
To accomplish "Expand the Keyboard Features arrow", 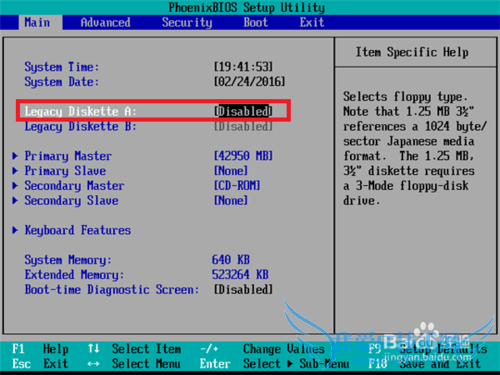I will tap(15, 230).
